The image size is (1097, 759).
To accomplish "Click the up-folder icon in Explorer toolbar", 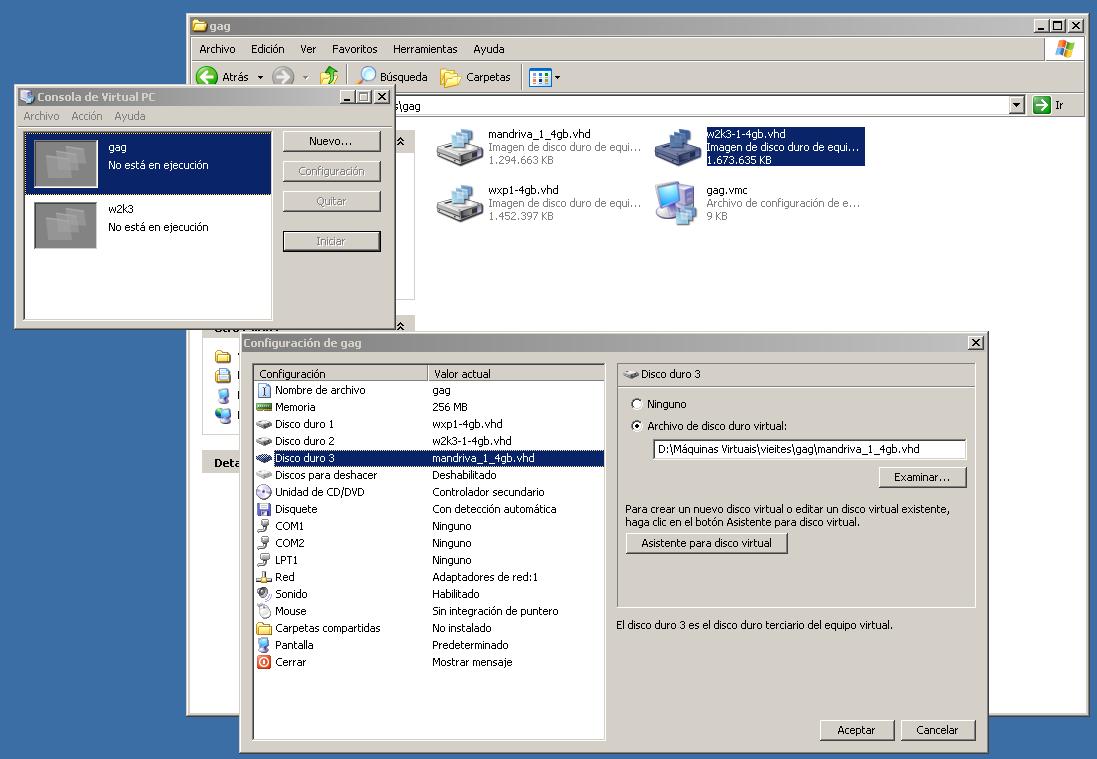I will point(329,76).
